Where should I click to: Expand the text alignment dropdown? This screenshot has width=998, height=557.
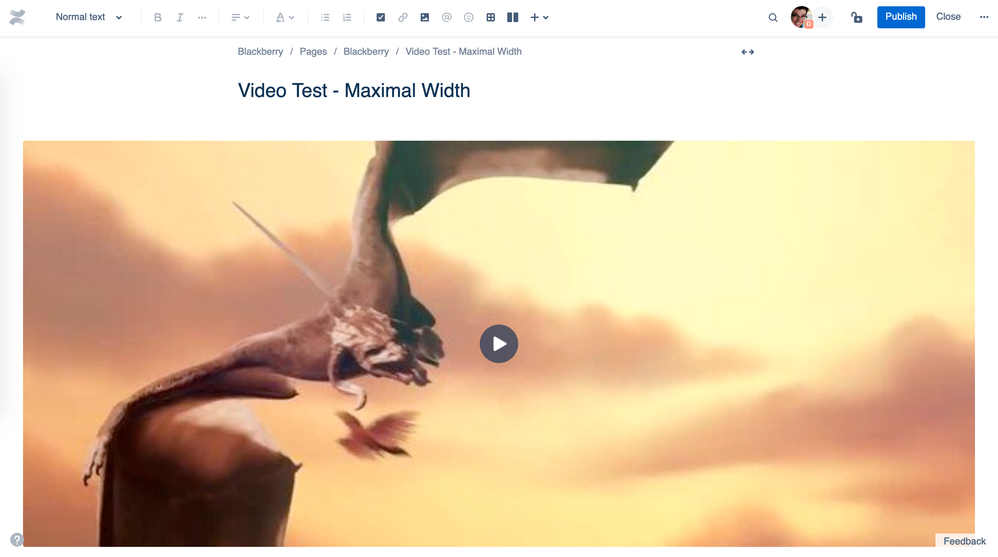tap(240, 17)
